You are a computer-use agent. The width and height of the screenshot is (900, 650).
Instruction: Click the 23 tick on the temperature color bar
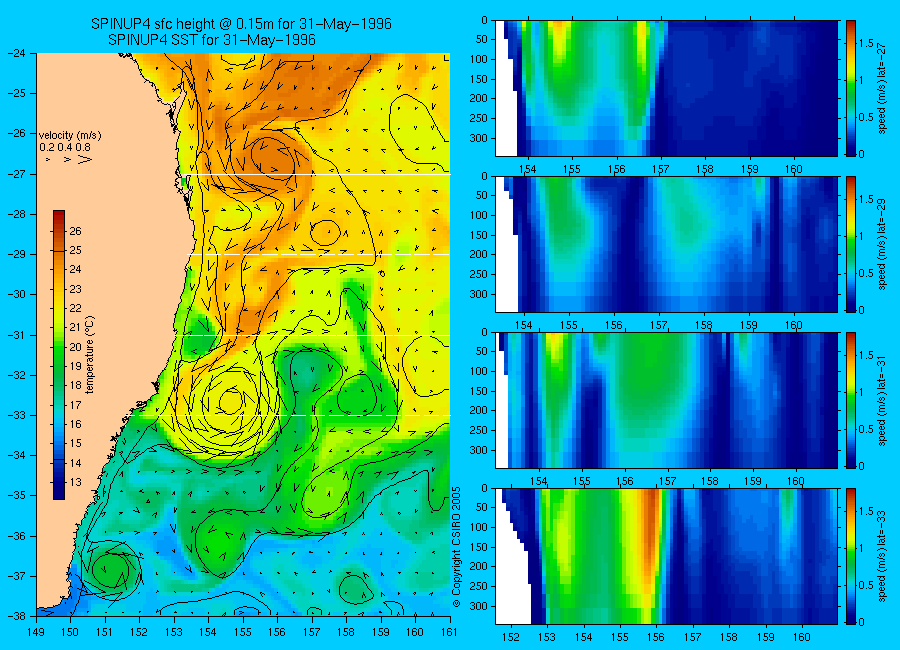pyautogui.click(x=76, y=289)
